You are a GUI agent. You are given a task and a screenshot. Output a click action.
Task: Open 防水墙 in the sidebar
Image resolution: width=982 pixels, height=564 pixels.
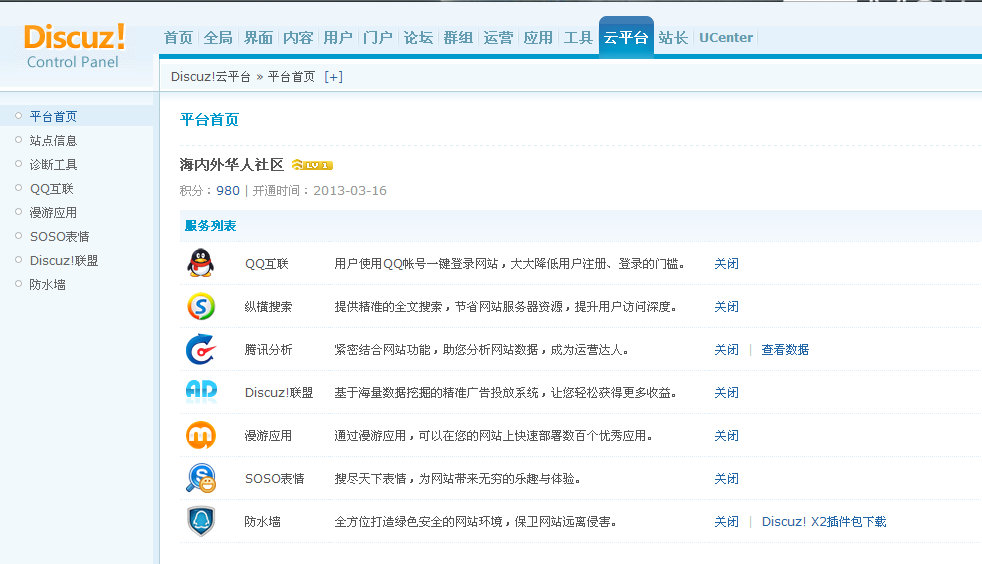coord(48,284)
